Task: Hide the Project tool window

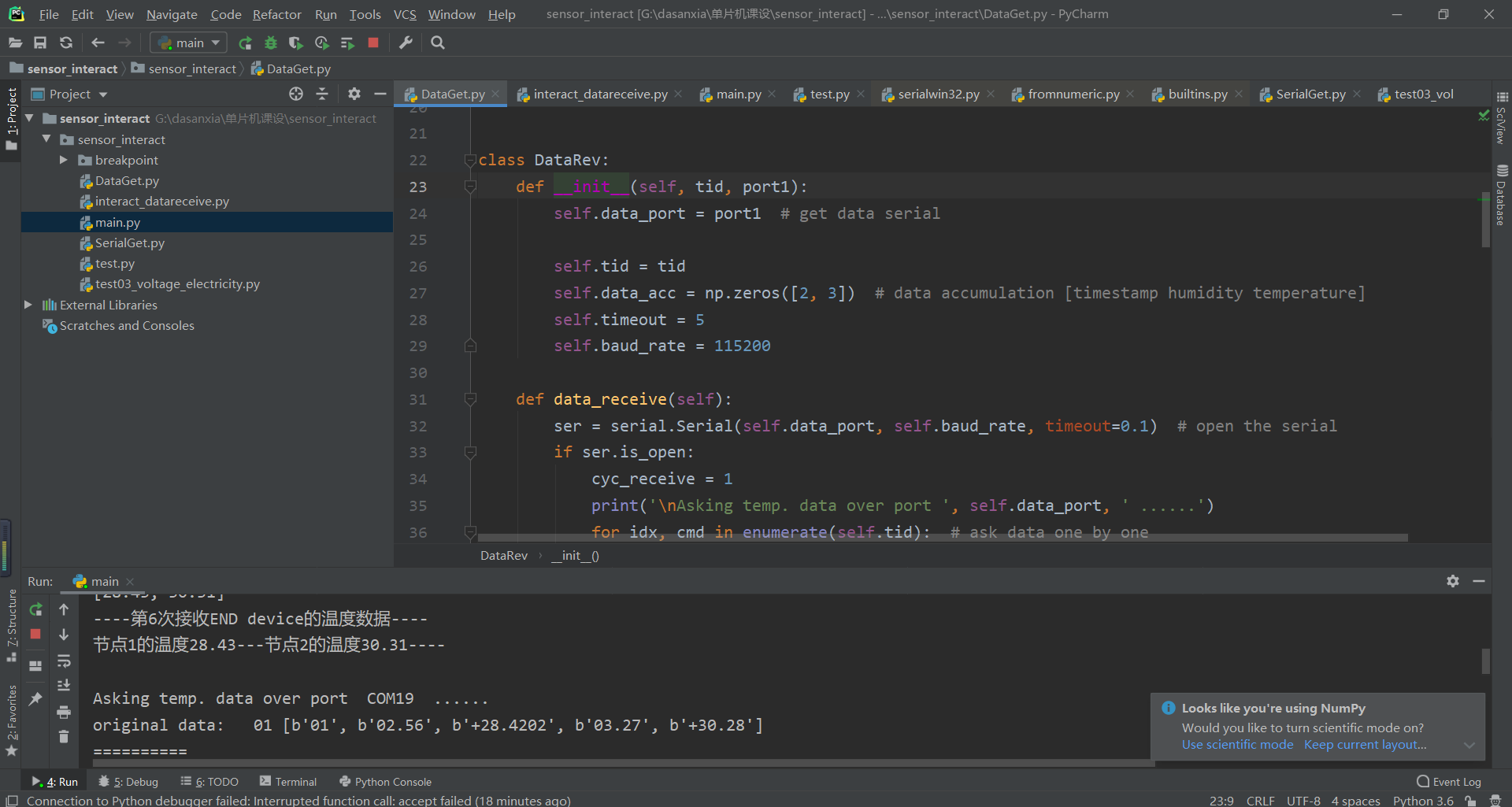Action: pos(380,94)
